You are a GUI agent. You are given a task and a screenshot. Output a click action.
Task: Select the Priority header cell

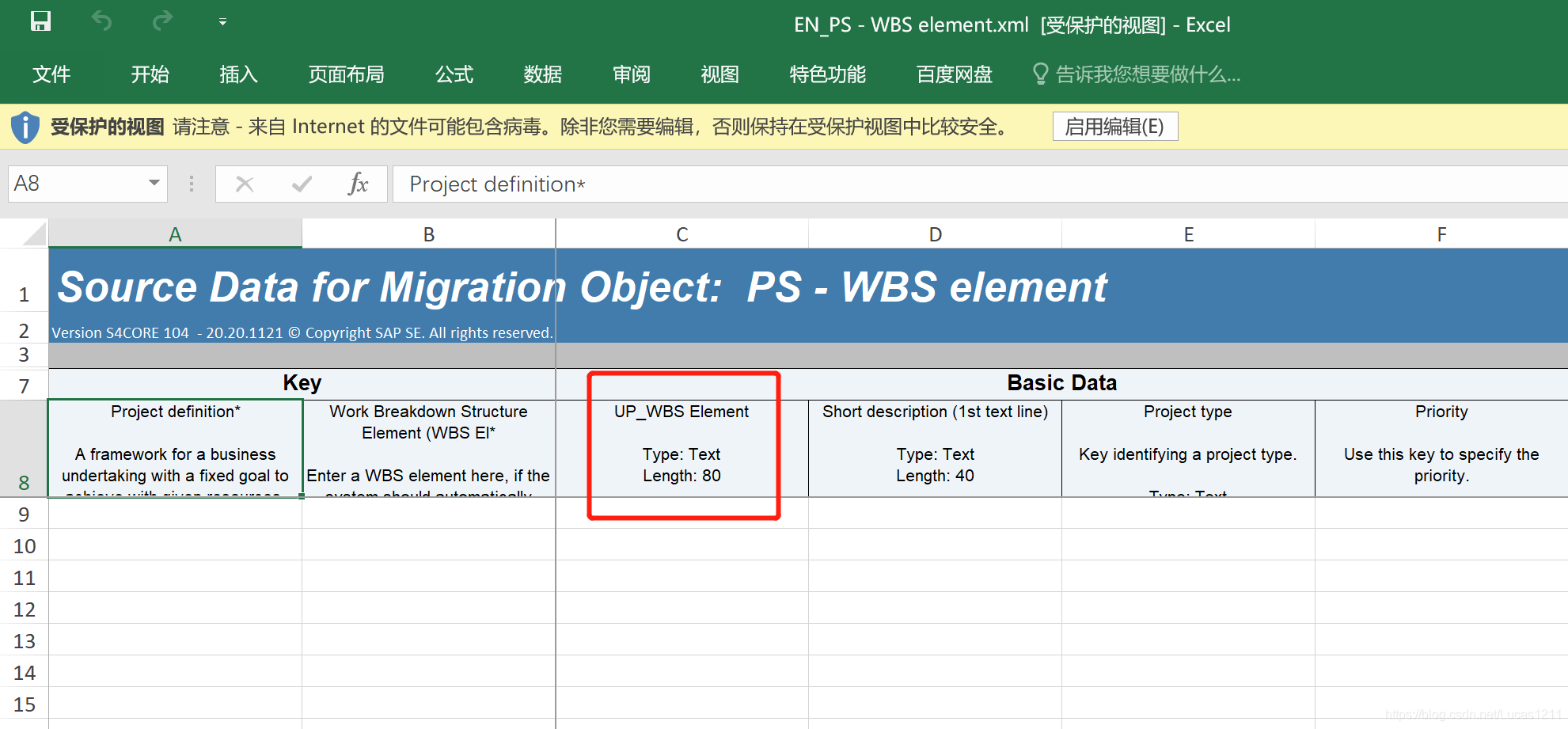(x=1441, y=449)
